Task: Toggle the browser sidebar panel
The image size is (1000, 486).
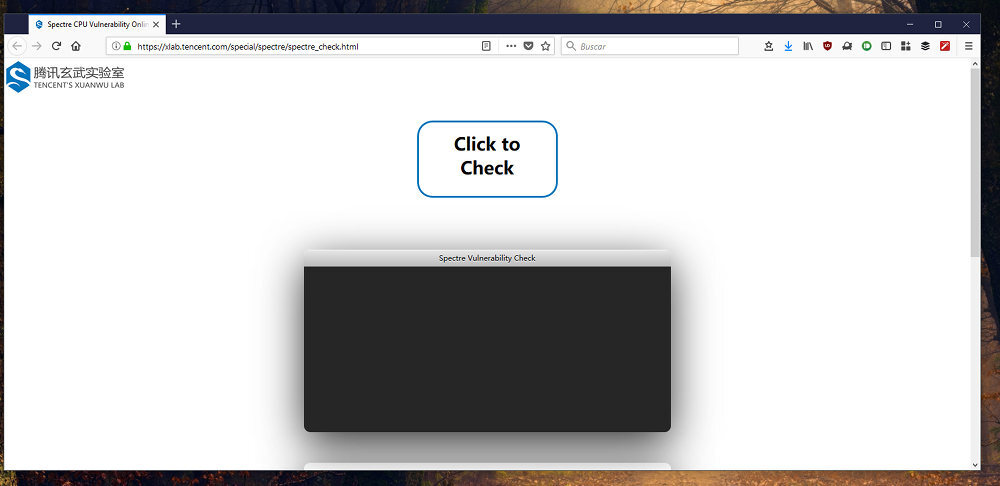Action: coord(886,46)
